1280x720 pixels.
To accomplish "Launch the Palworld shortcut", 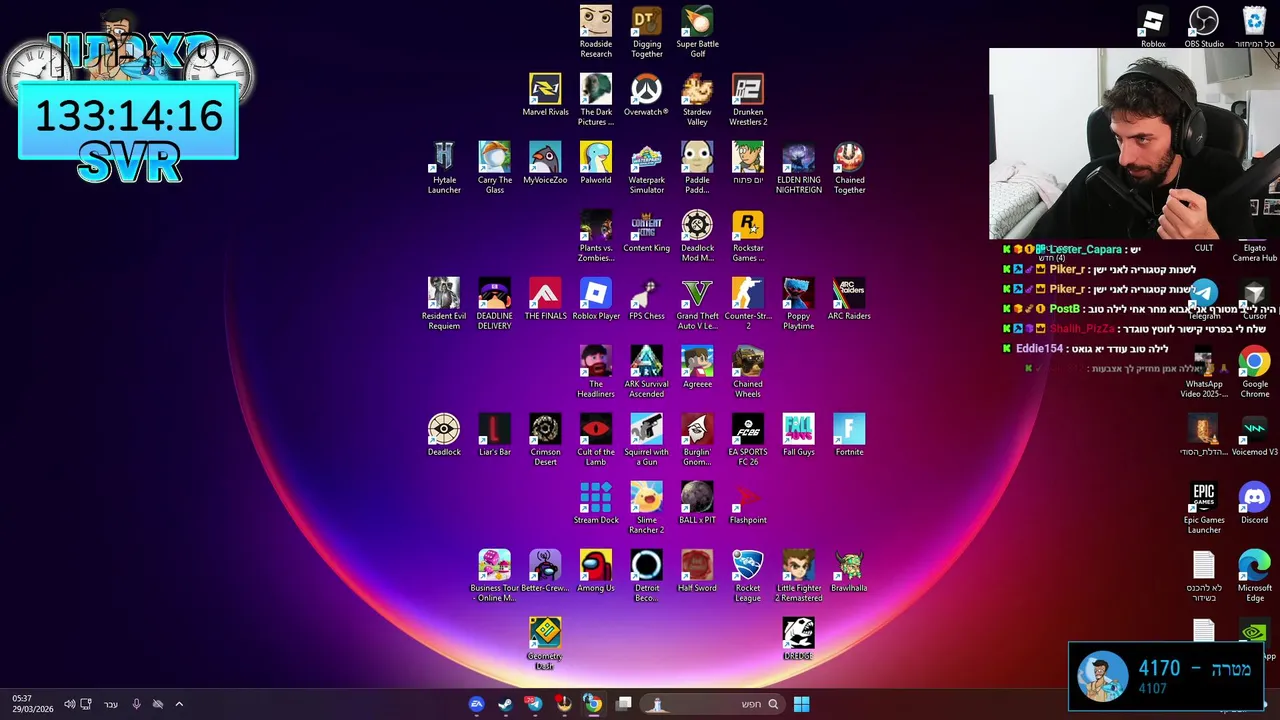I will (x=596, y=163).
